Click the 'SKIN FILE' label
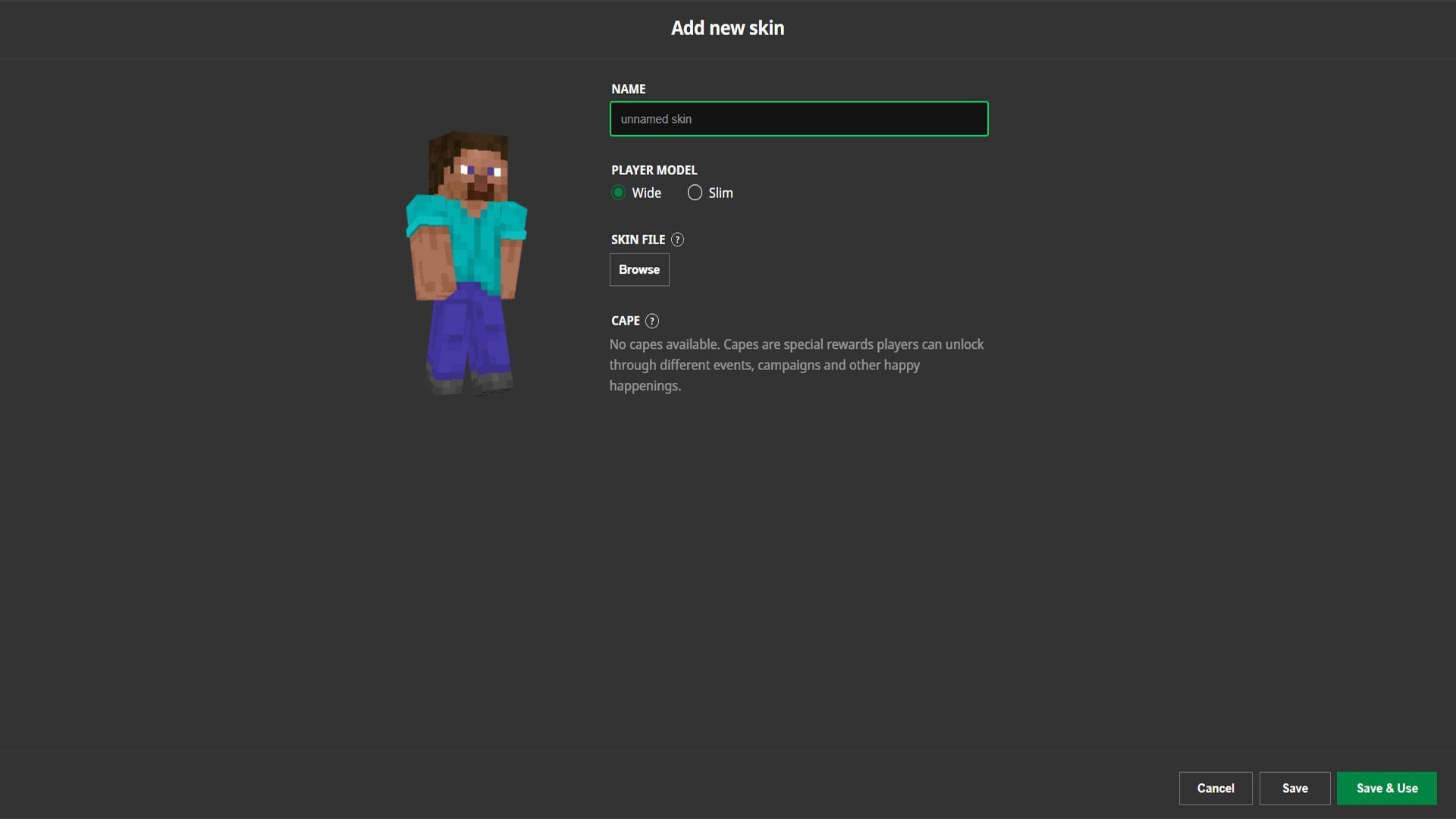This screenshot has height=819, width=1456. click(638, 240)
